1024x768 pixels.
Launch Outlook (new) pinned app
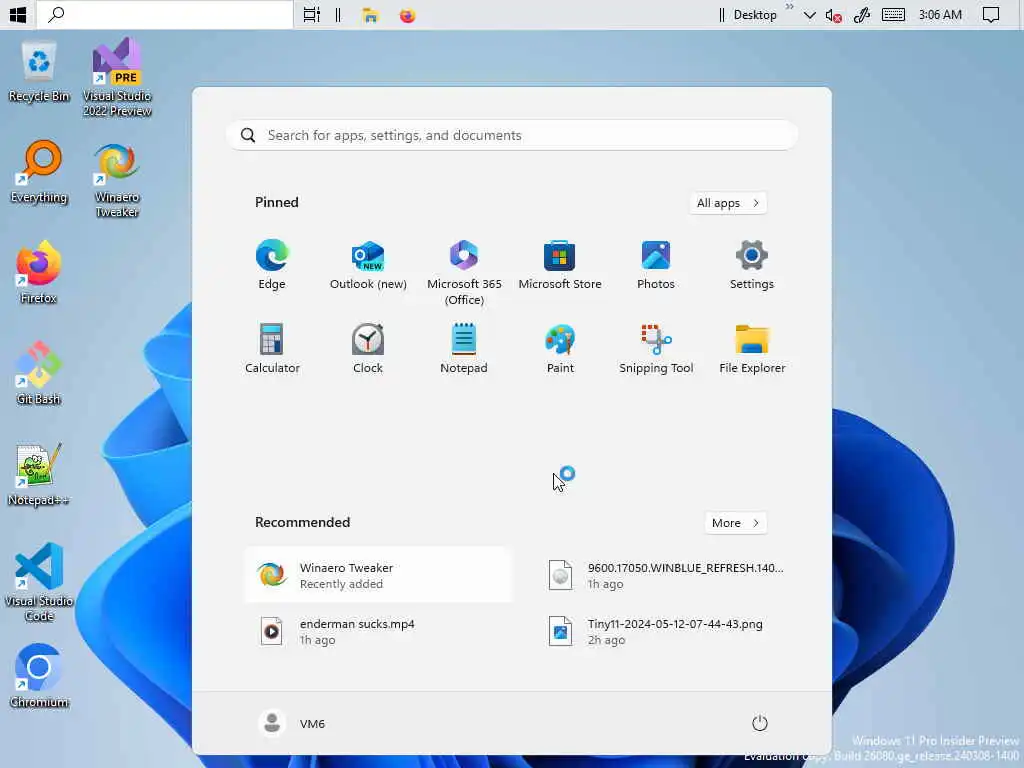[368, 264]
